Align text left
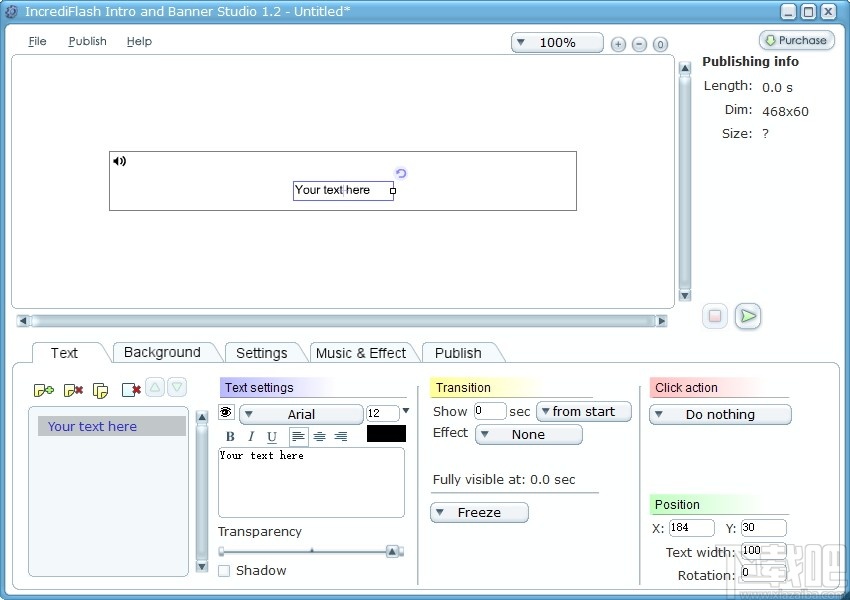Screen dimensions: 850x600 coord(298,436)
